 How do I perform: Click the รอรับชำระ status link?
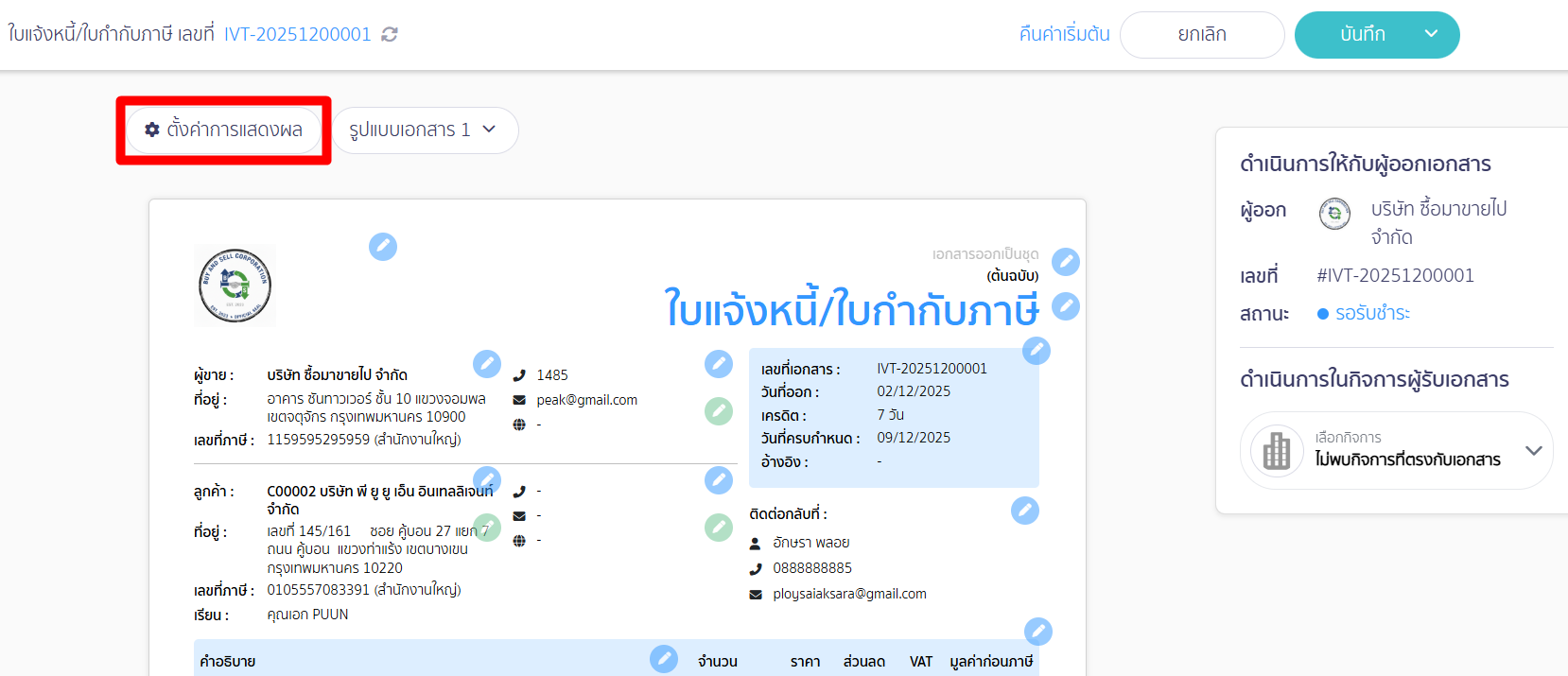(1372, 313)
